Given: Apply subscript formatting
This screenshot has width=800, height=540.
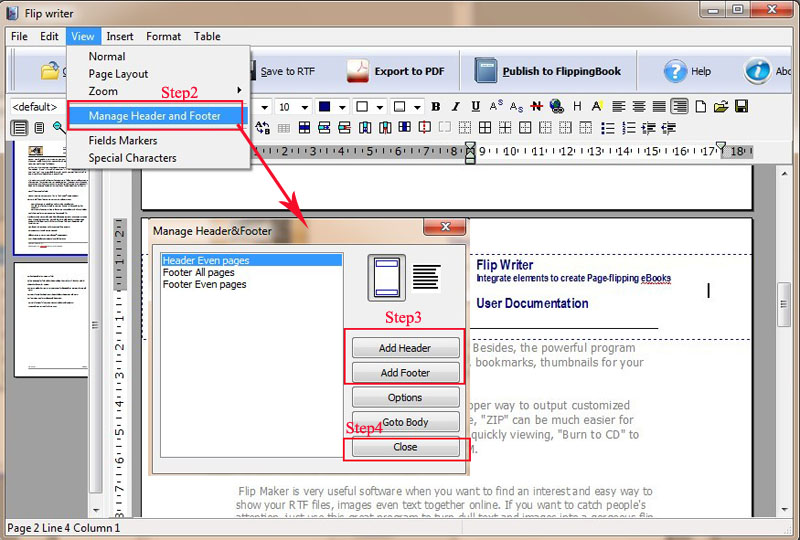Looking at the screenshot, I should click(516, 107).
